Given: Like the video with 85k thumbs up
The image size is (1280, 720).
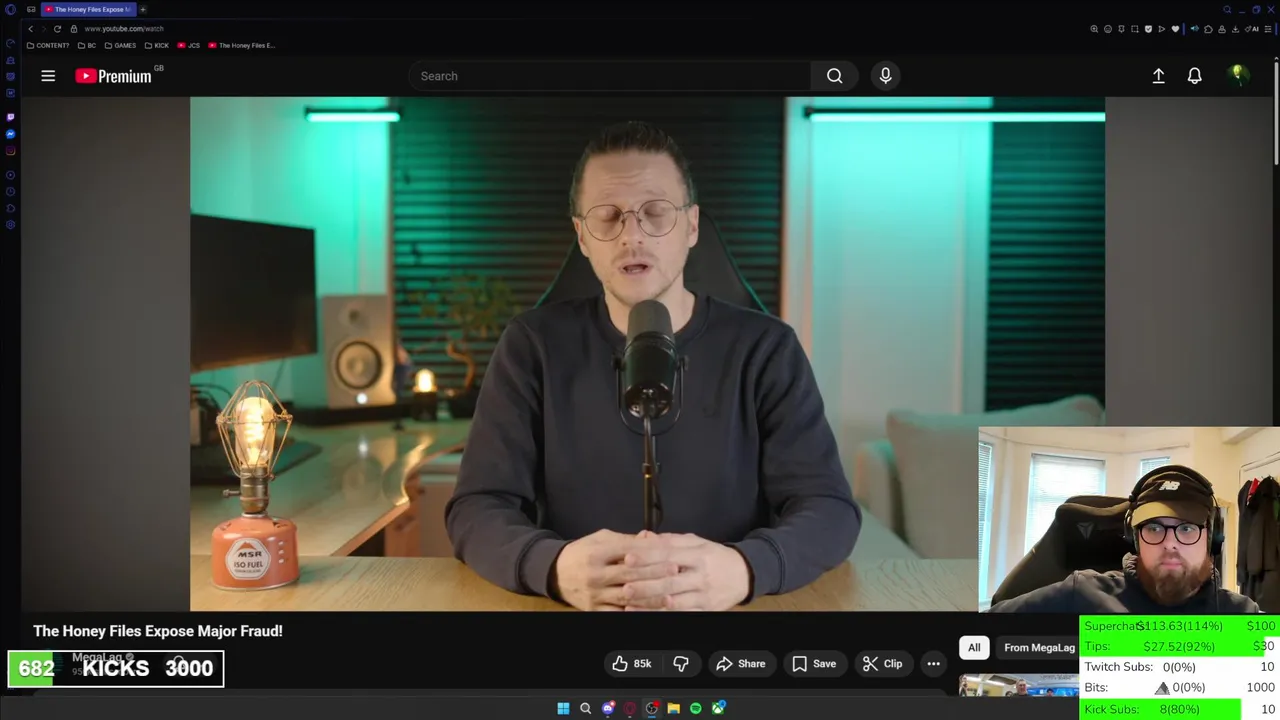Looking at the screenshot, I should 632,664.
